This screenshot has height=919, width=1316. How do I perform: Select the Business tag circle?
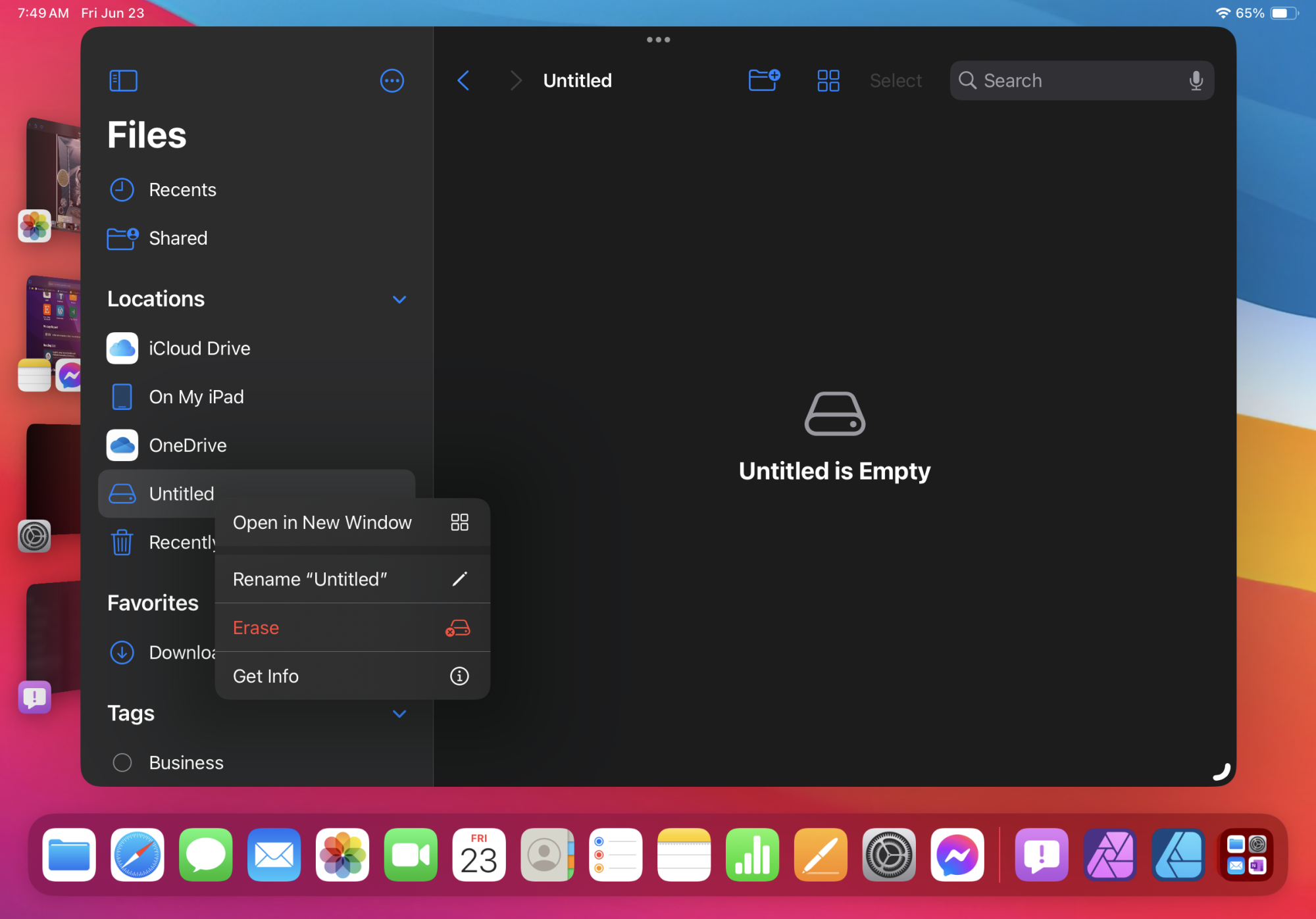click(x=122, y=762)
